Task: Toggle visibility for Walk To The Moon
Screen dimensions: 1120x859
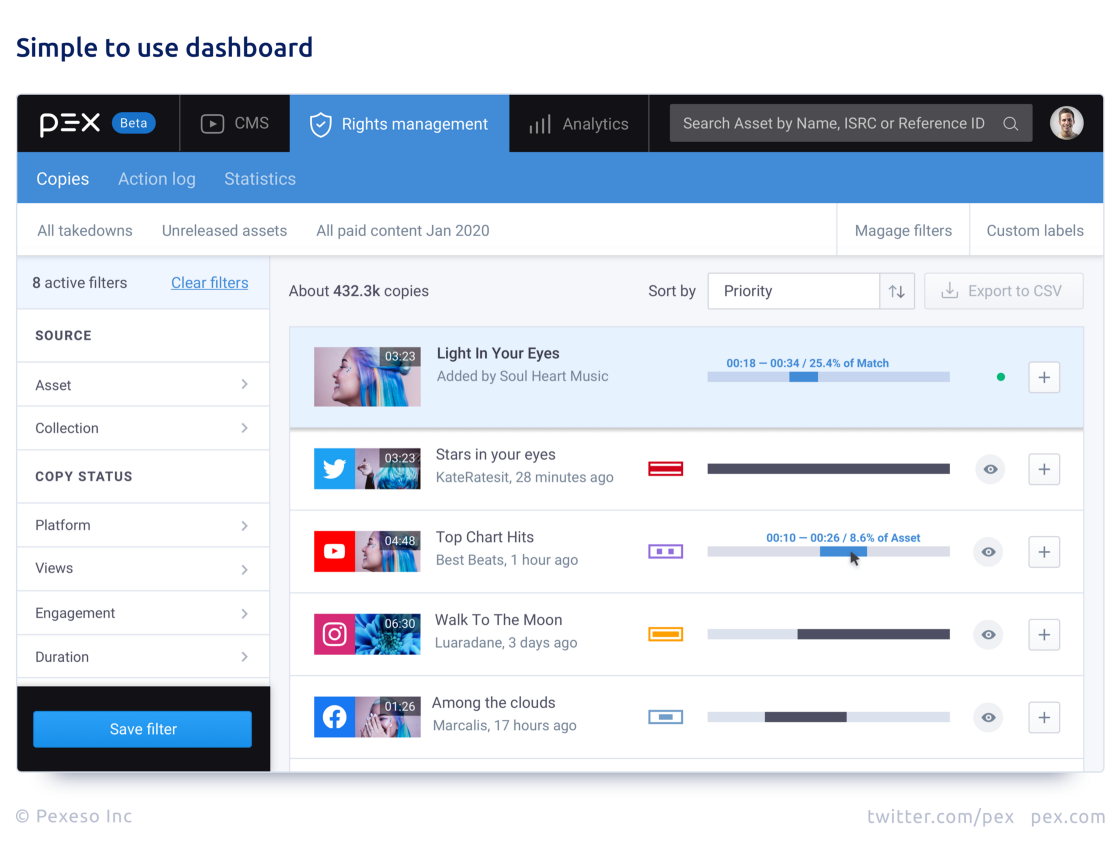Action: (x=988, y=634)
